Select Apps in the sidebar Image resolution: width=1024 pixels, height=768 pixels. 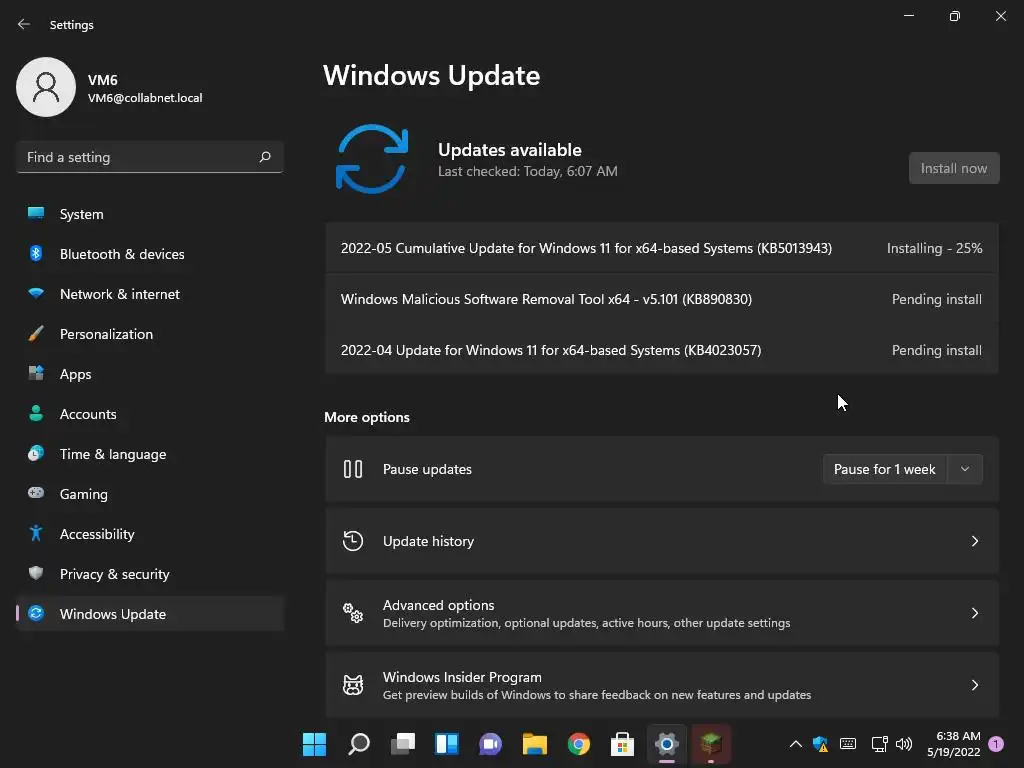(x=150, y=374)
